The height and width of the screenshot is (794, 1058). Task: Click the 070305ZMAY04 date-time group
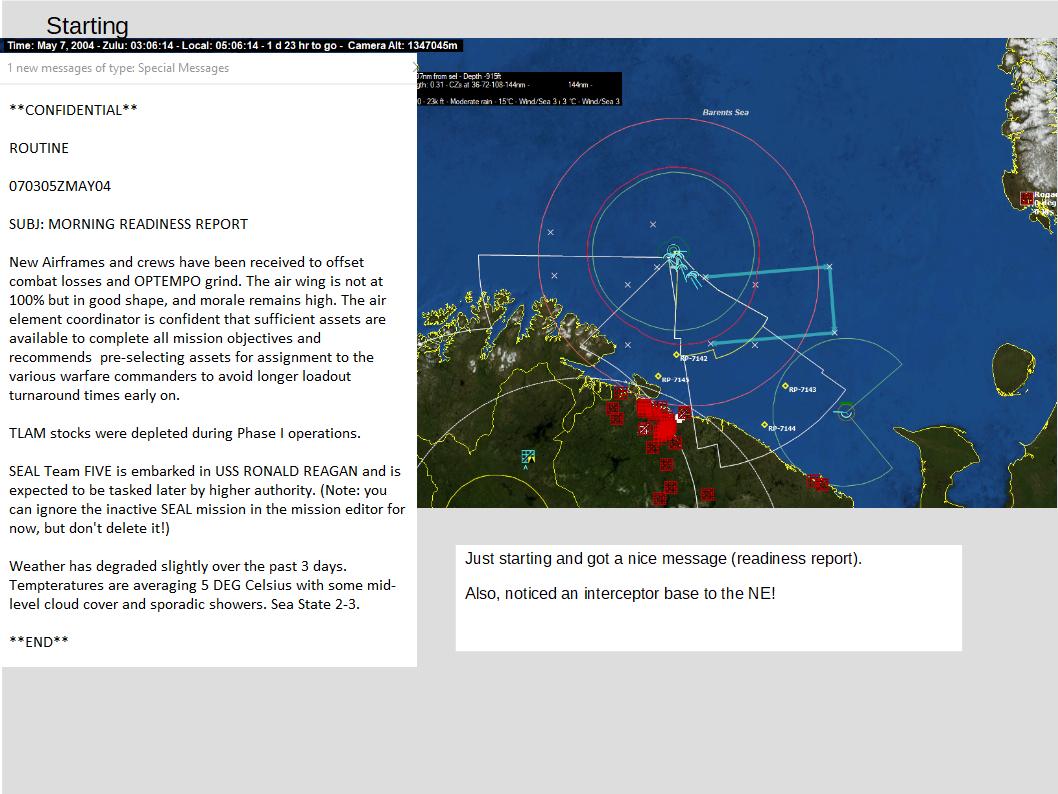click(x=60, y=186)
